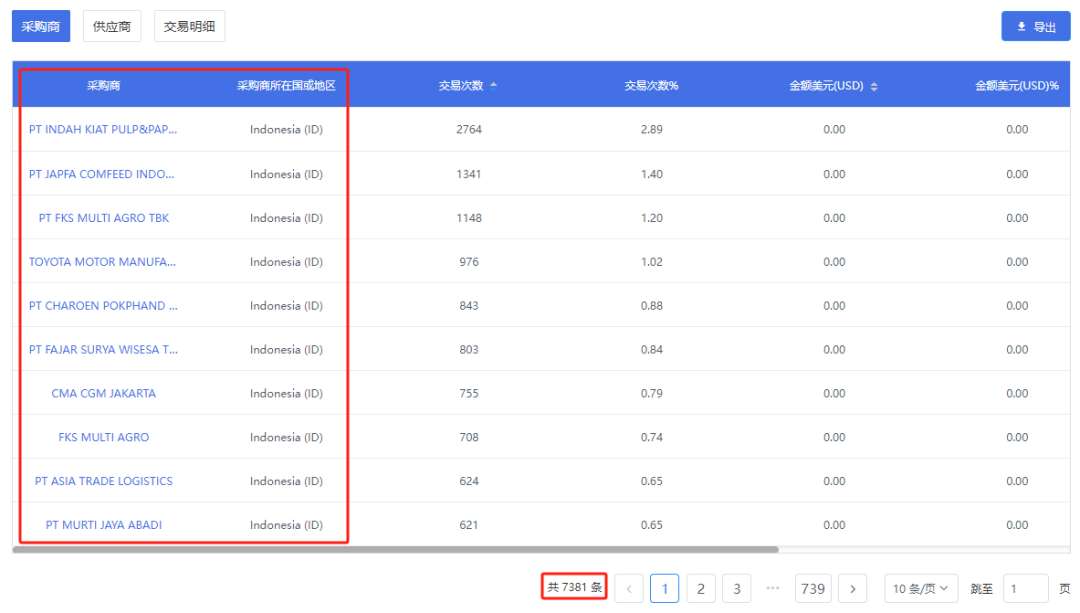Open the 10 条/页 page size dropdown
The width and height of the screenshot is (1080, 613).
coord(921,589)
